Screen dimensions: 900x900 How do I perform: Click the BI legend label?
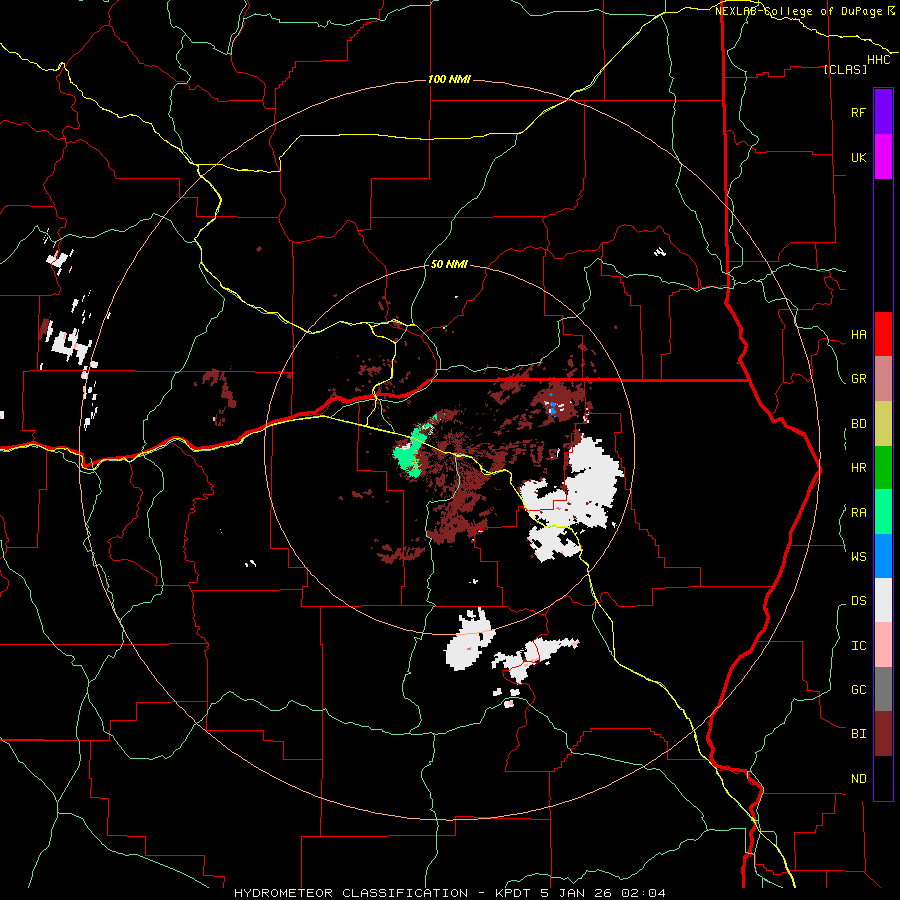tap(858, 734)
